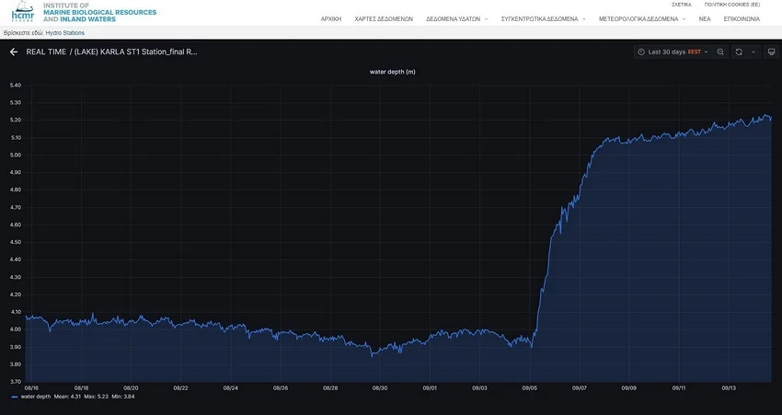Open the ΧΑΡΤΕΣ ΔΕΔΟΜΕΝΩΝ menu item

(x=384, y=19)
